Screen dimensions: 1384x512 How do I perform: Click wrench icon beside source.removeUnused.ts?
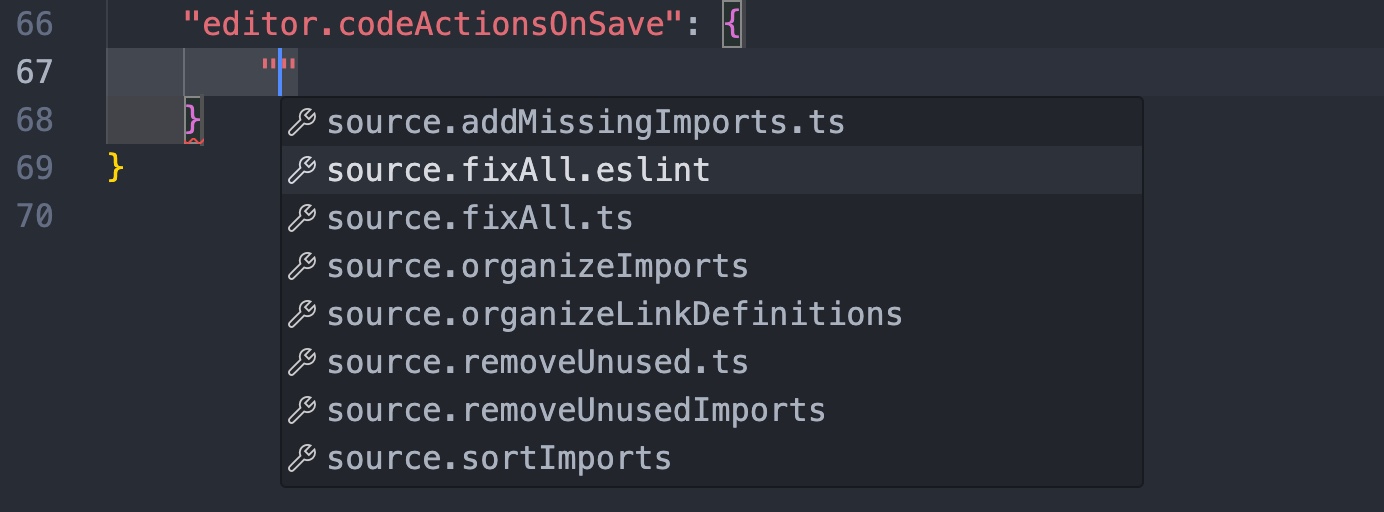click(302, 362)
